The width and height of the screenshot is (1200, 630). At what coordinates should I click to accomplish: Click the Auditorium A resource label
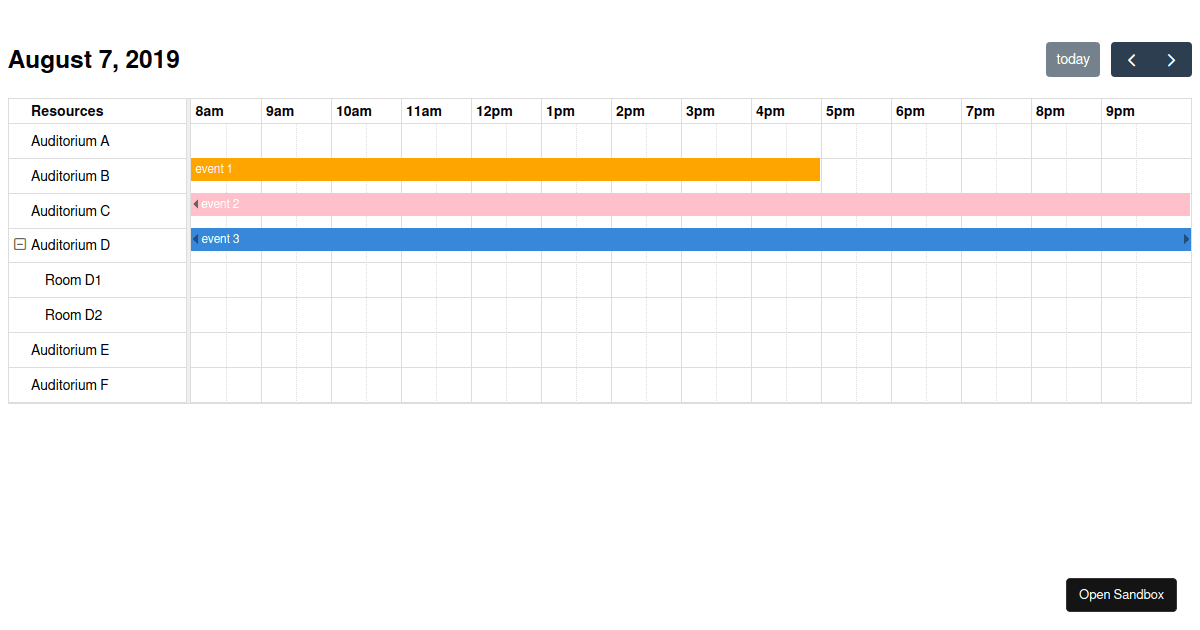tap(69, 140)
